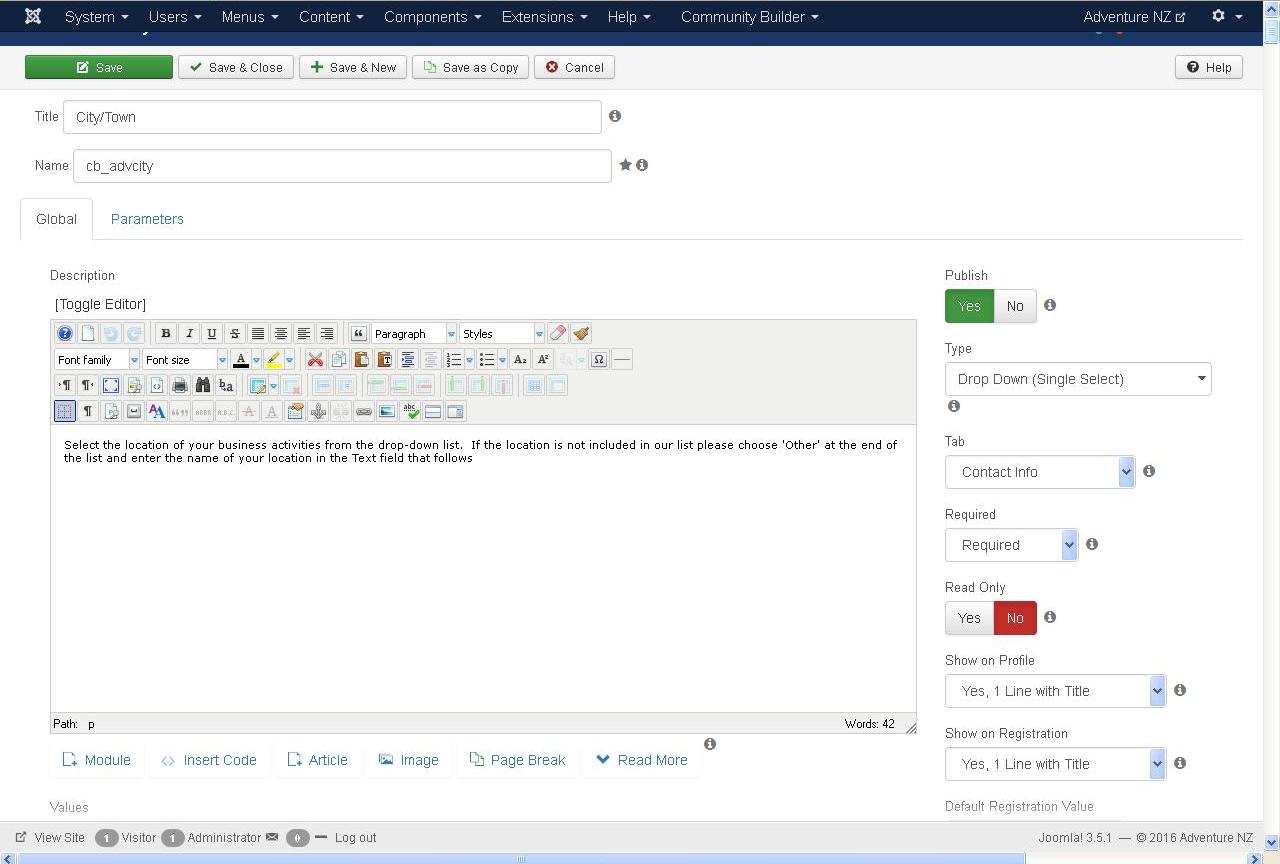Click the Name input field cb_advcity
Viewport: 1280px width, 864px height.
[x=342, y=166]
